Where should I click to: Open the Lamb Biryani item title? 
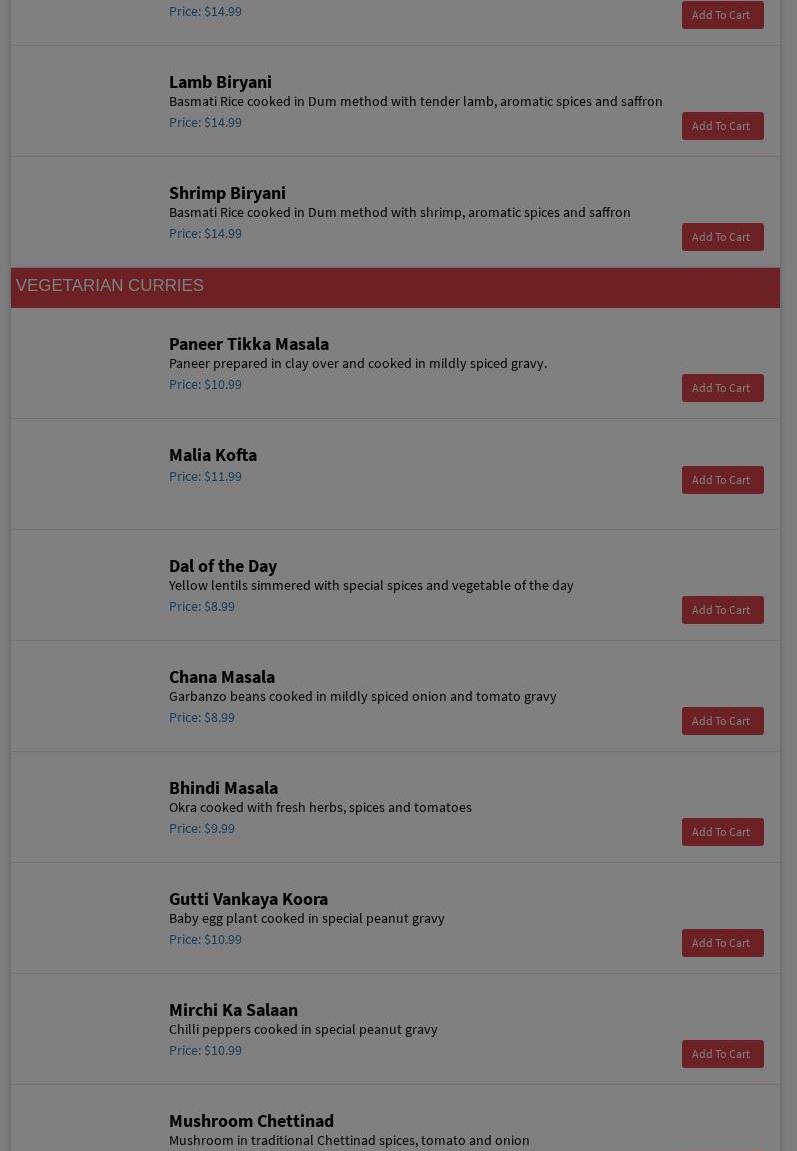pyautogui.click(x=220, y=82)
